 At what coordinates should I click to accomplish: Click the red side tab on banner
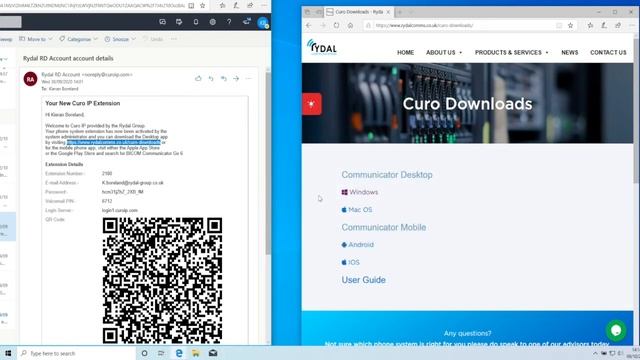312,104
